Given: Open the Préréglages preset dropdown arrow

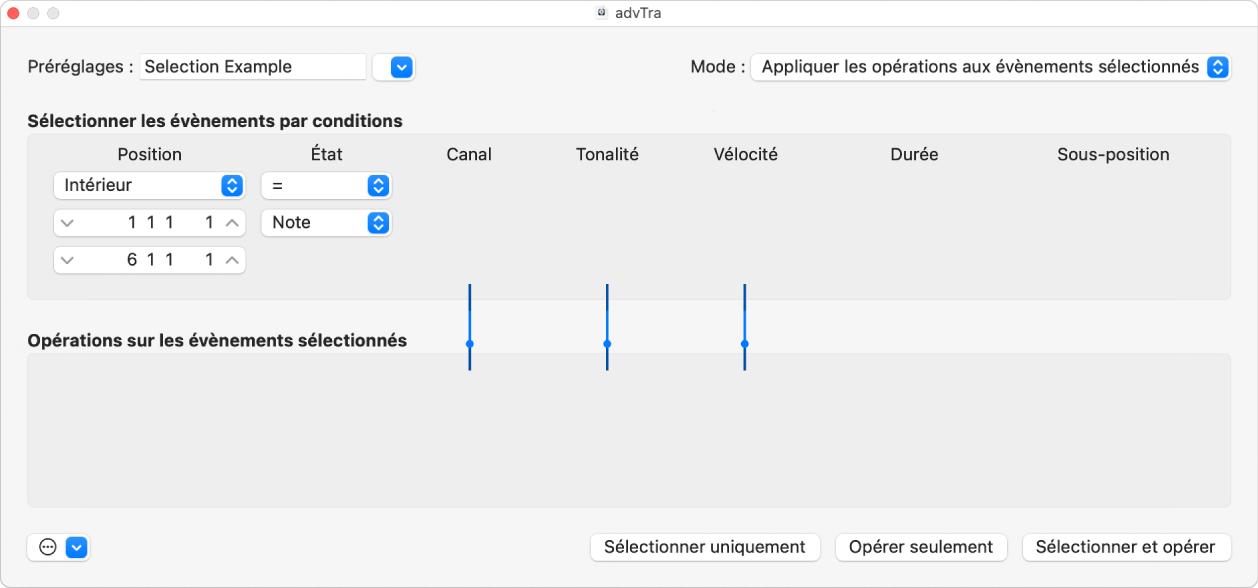Looking at the screenshot, I should pos(393,66).
